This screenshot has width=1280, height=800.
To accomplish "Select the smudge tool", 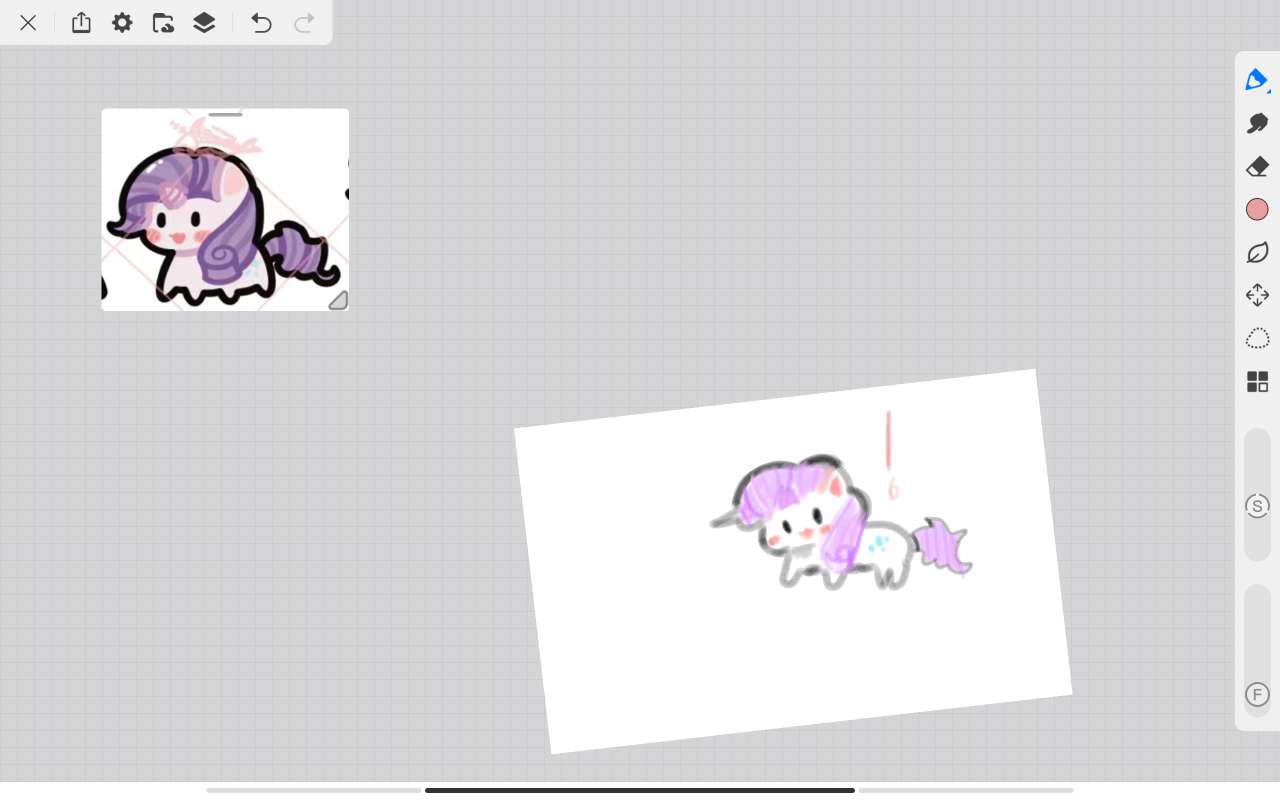I will coord(1257,123).
